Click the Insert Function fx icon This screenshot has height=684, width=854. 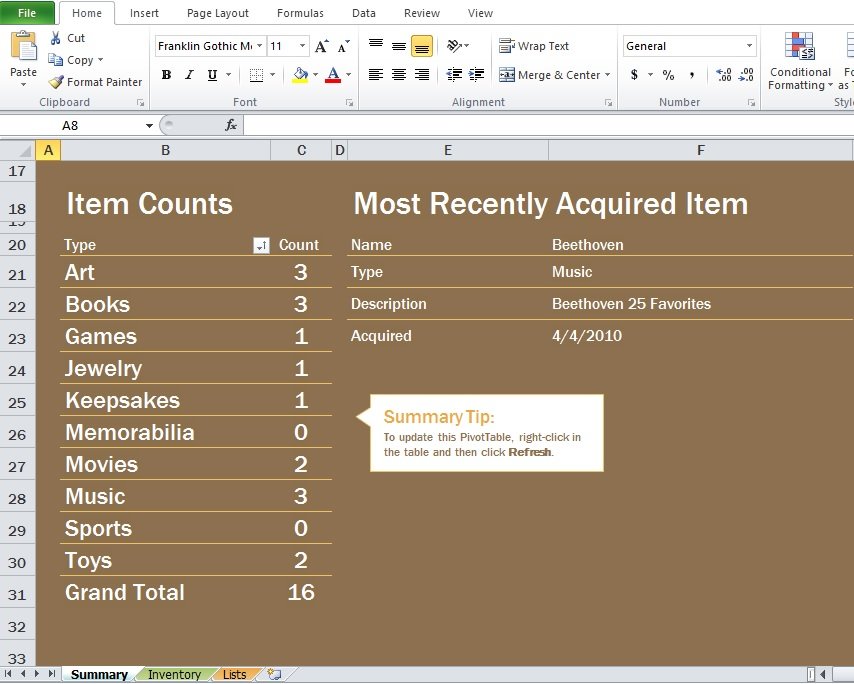(x=231, y=125)
